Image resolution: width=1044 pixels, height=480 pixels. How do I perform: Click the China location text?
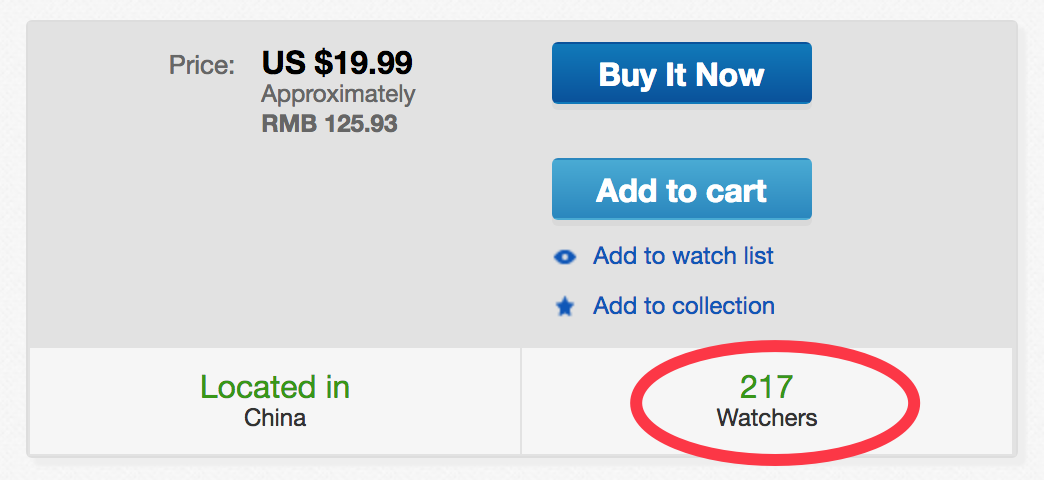(x=275, y=417)
